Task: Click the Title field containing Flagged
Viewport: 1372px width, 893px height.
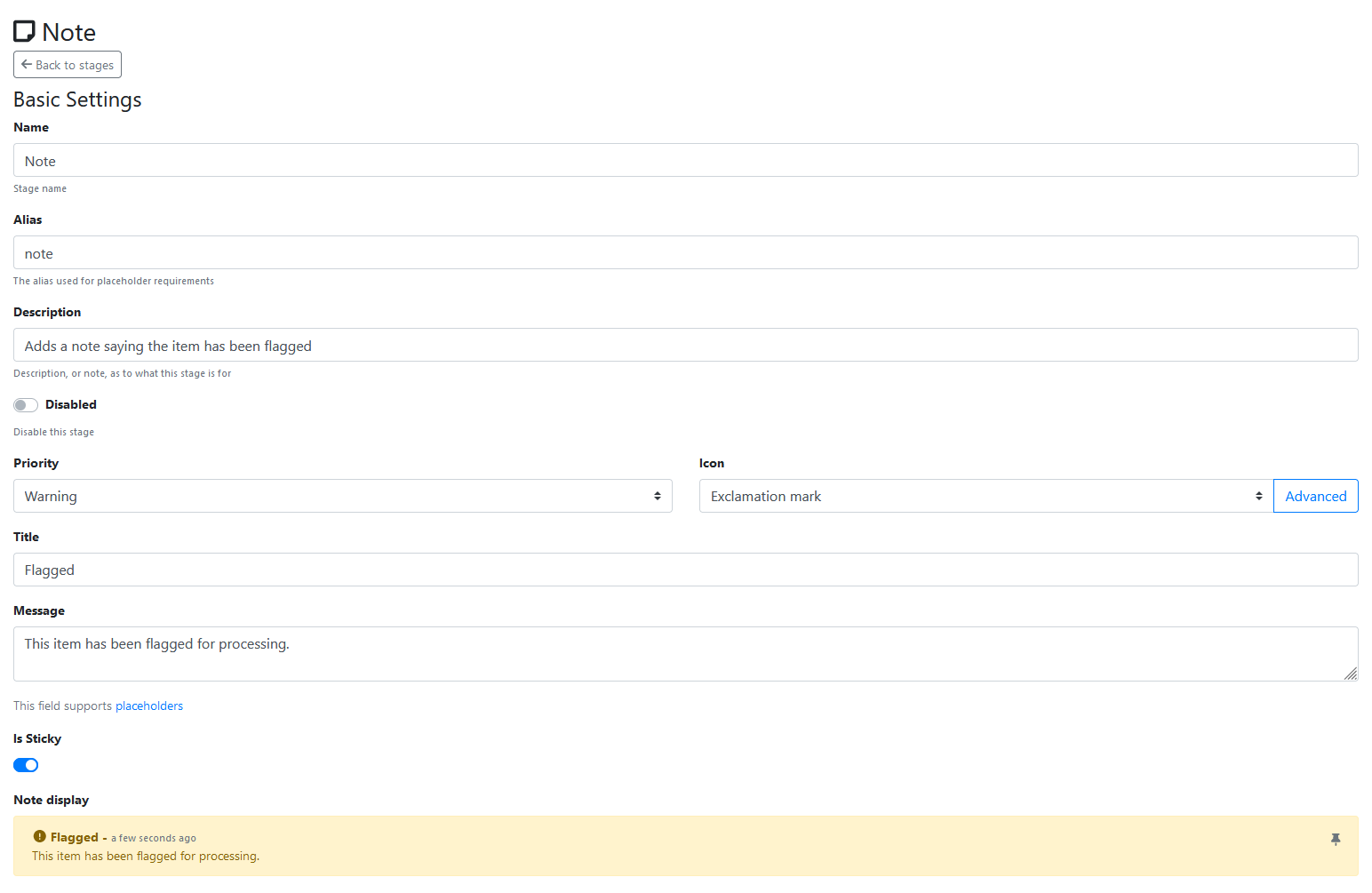Action: 685,570
